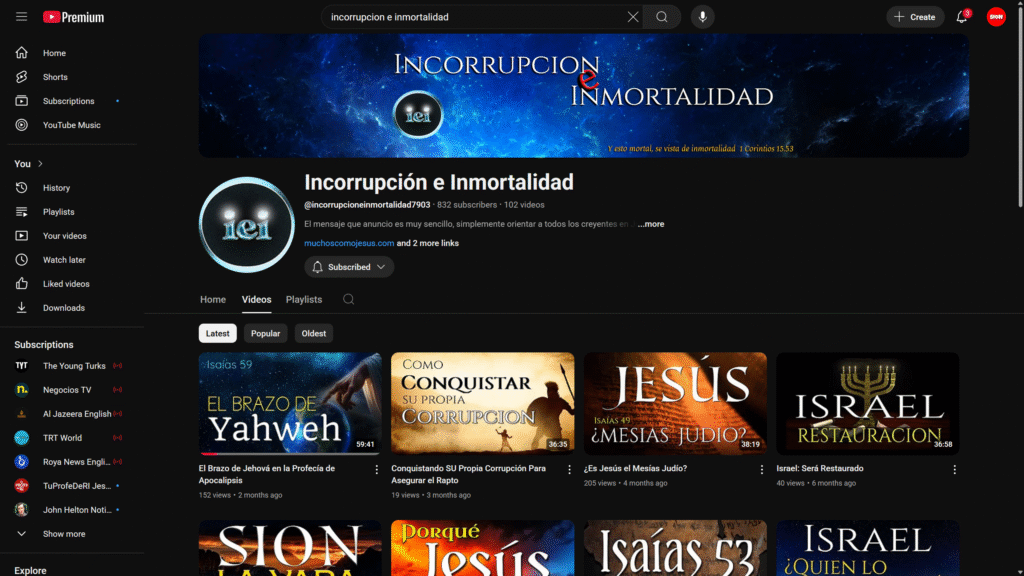Open options for ¿Es Jesús el Mesías Judío?
This screenshot has width=1024, height=576.
coord(761,470)
